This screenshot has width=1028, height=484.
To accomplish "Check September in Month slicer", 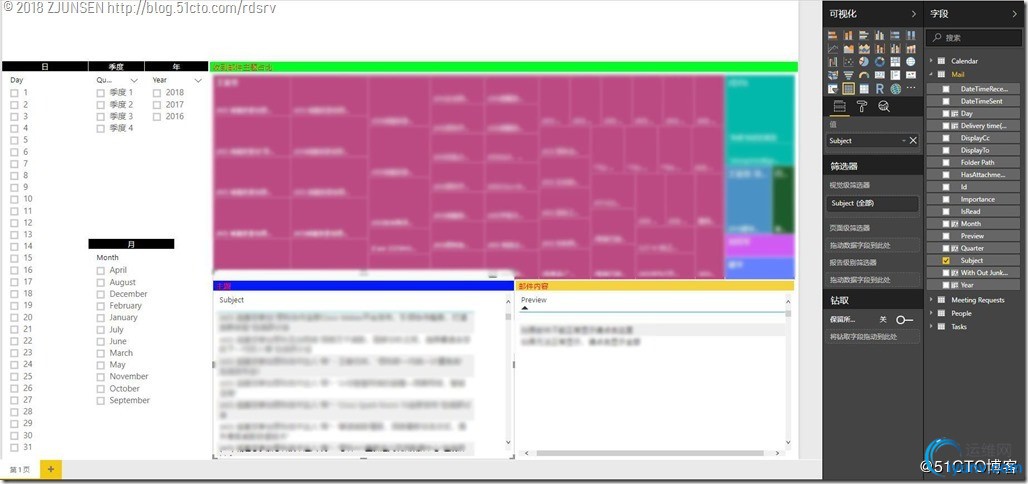I will (x=100, y=401).
